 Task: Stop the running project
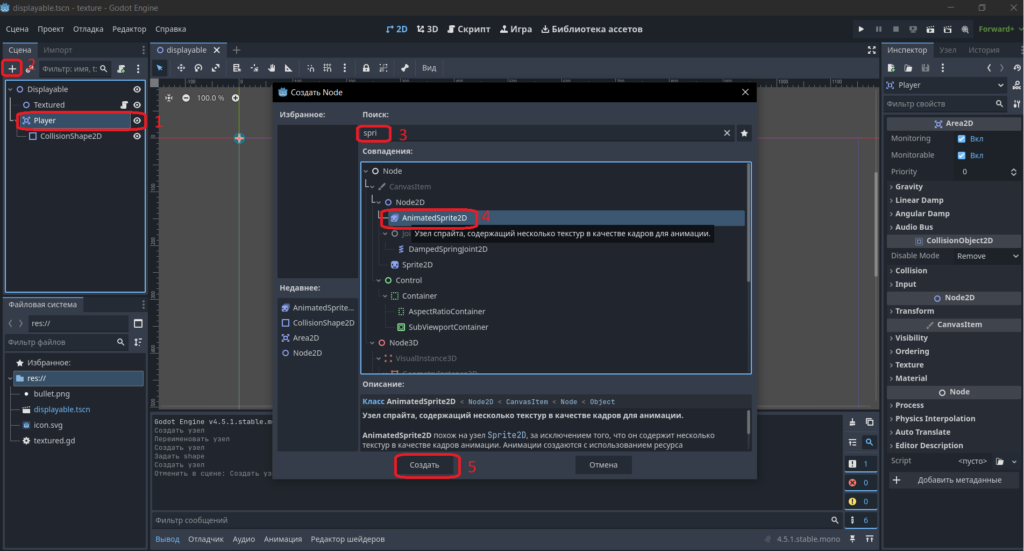click(x=896, y=29)
